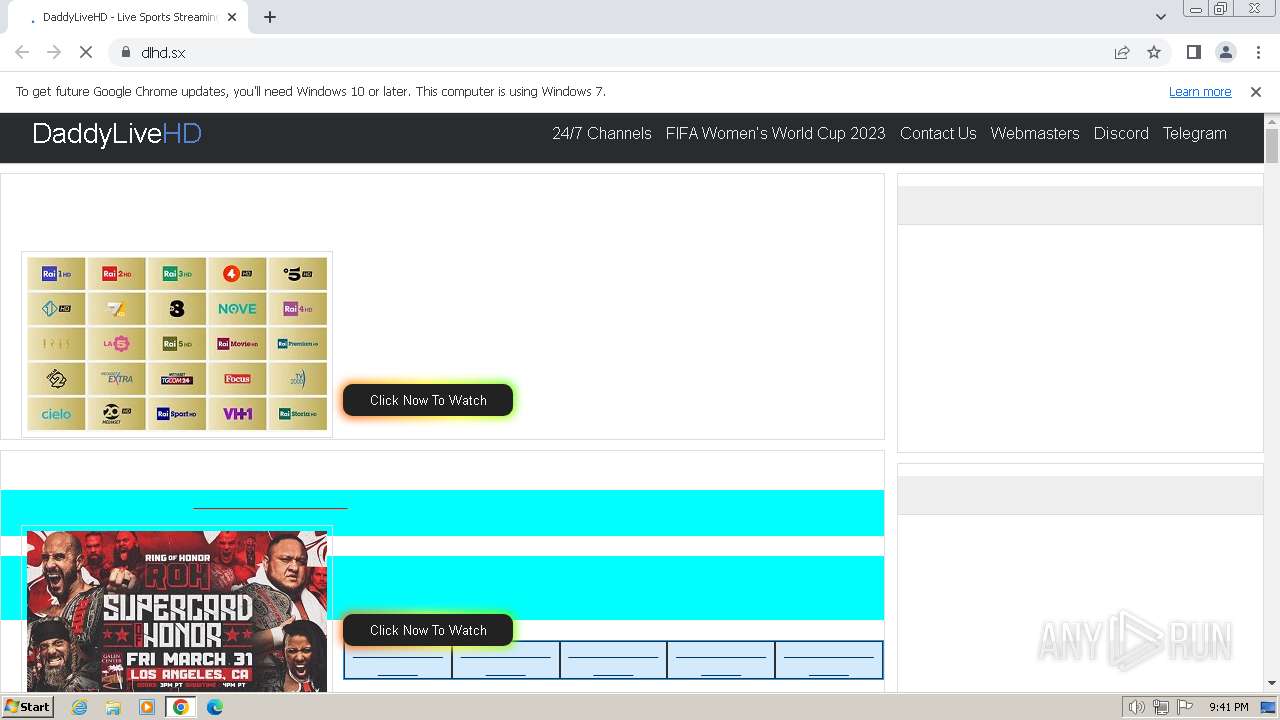Open the network status tray icon
The image size is (1280, 720).
[x=1161, y=707]
